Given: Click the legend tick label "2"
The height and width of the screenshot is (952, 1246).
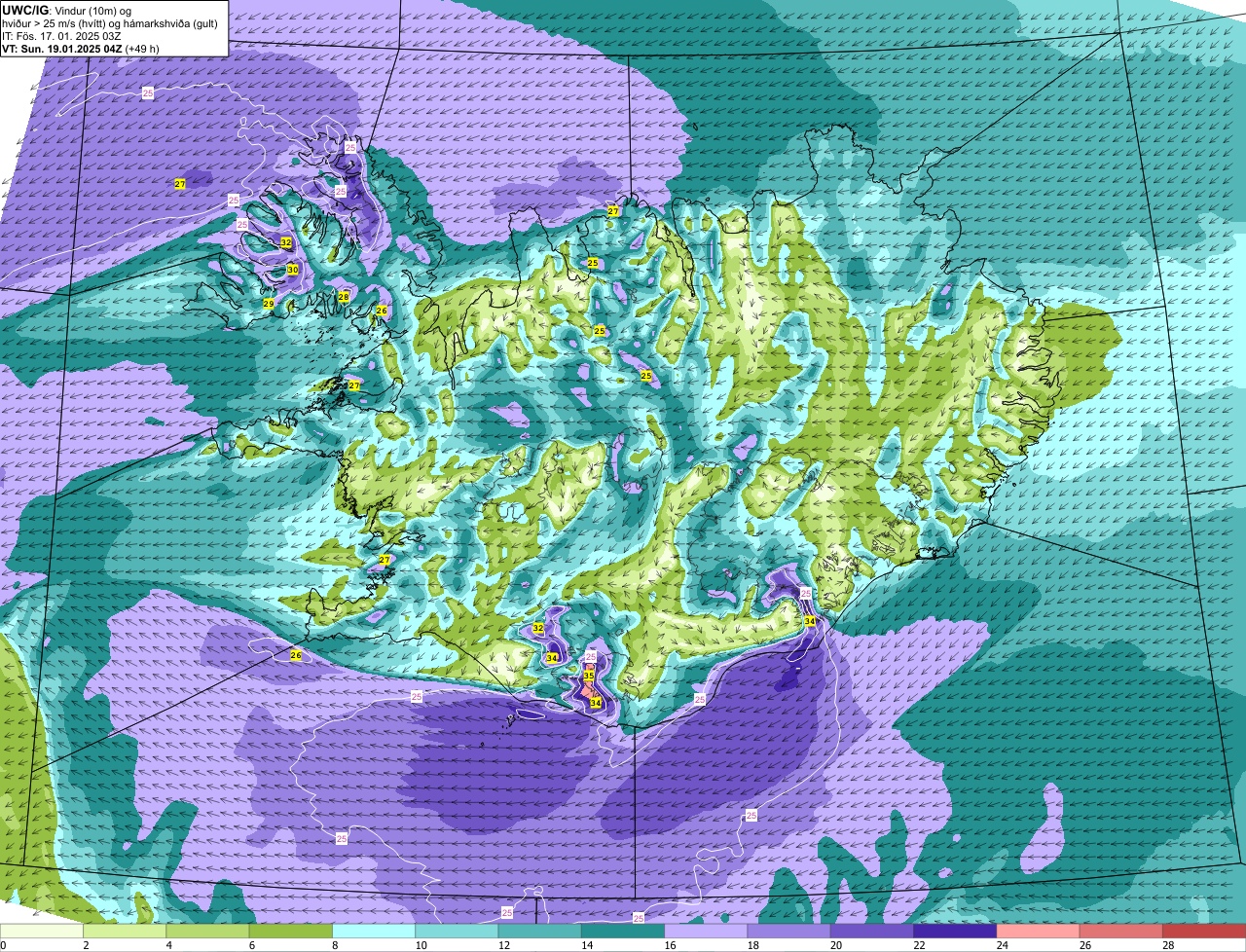Looking at the screenshot, I should pyautogui.click(x=86, y=945).
